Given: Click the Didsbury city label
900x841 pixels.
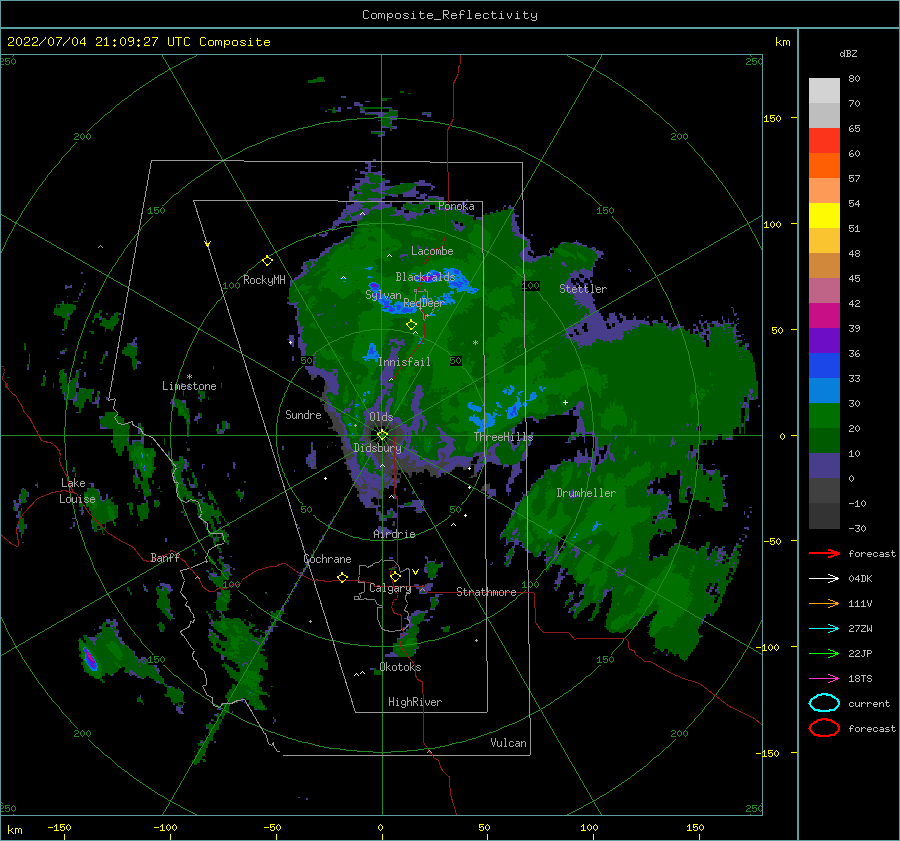Looking at the screenshot, I should click(377, 448).
